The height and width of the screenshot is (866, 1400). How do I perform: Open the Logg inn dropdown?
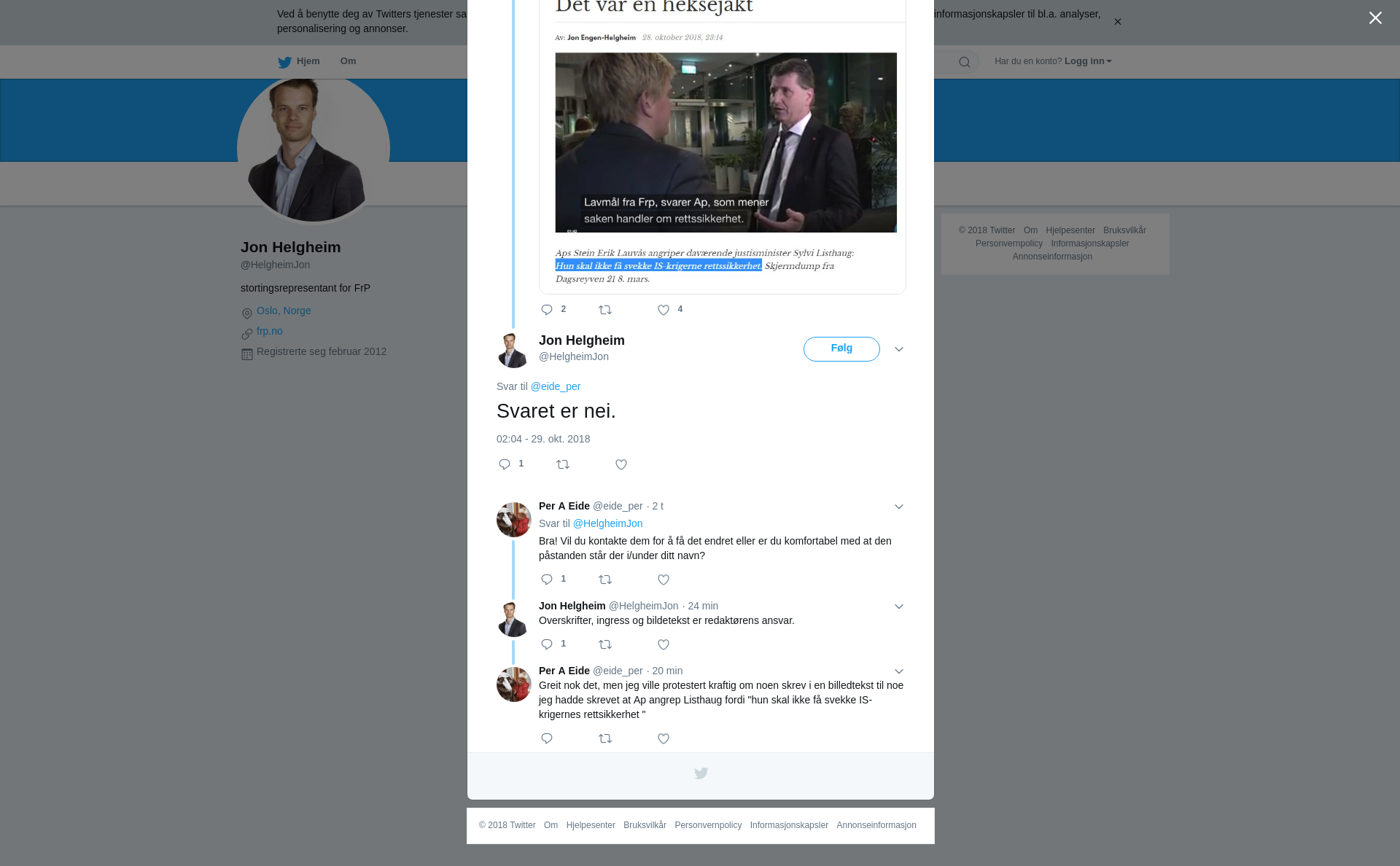[x=1087, y=61]
